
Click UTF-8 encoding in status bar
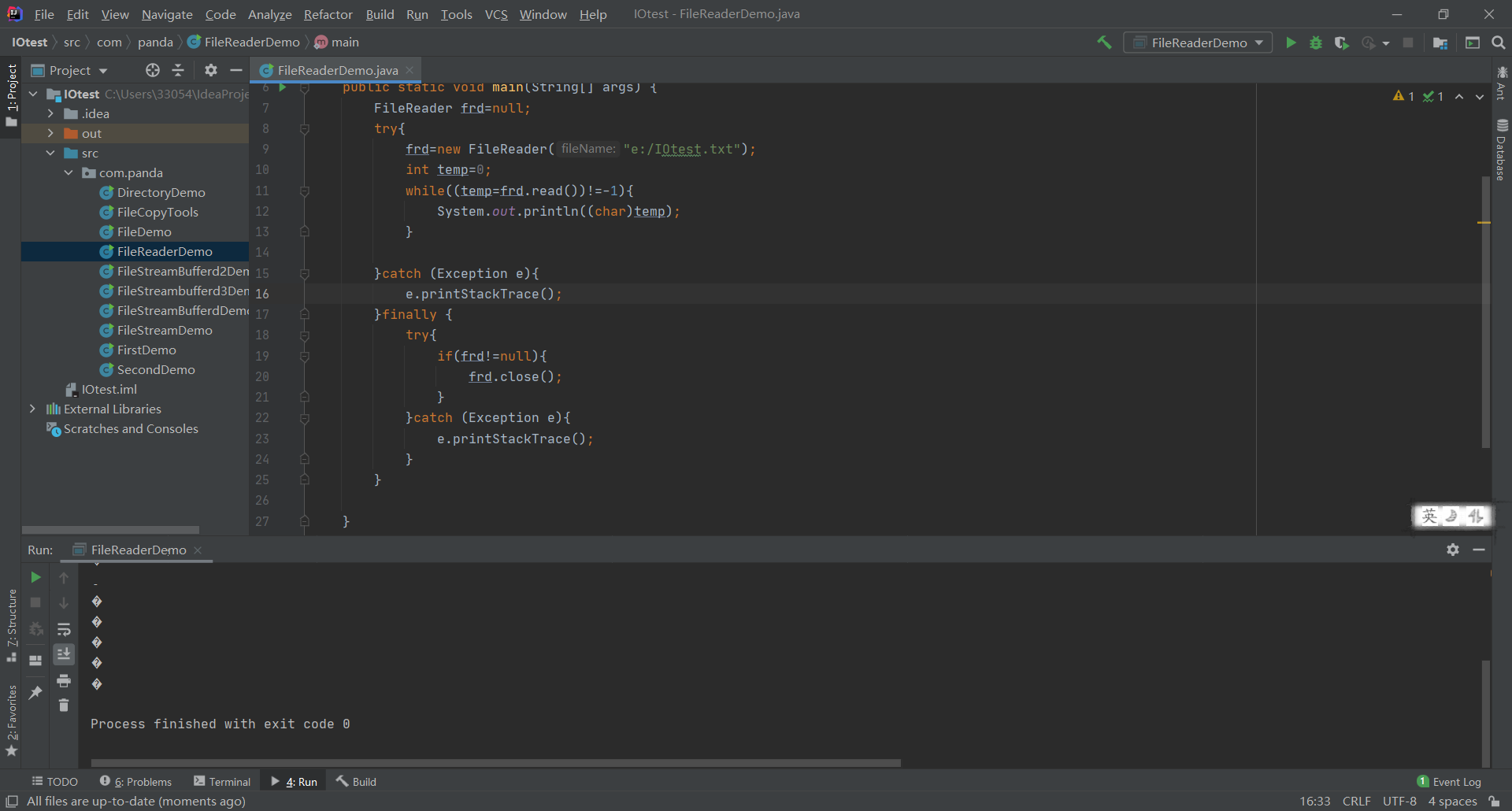point(1399,801)
